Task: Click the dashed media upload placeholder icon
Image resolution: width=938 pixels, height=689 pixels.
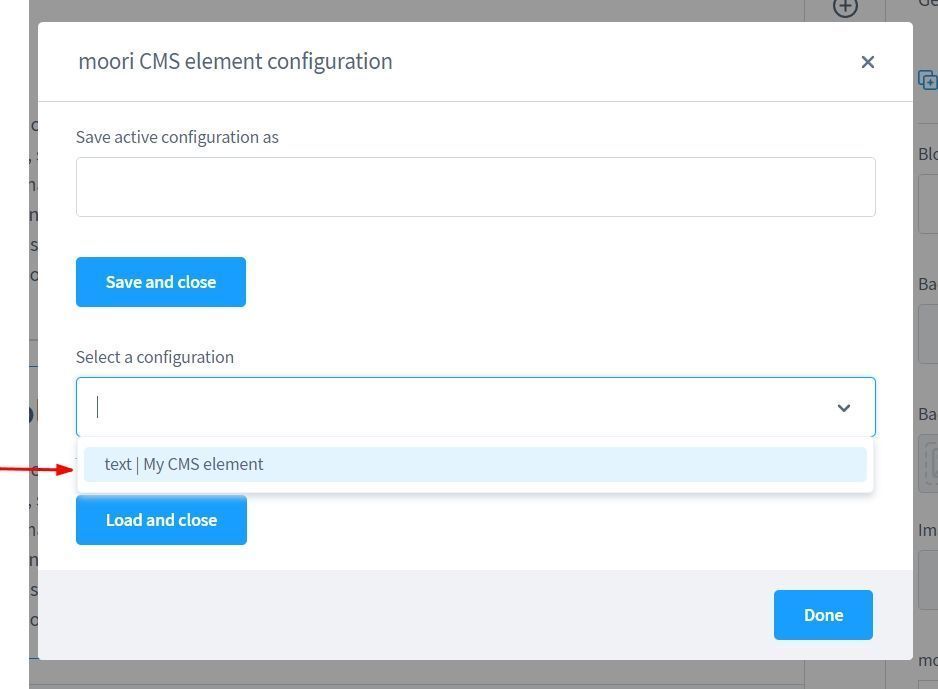Action: [x=929, y=463]
